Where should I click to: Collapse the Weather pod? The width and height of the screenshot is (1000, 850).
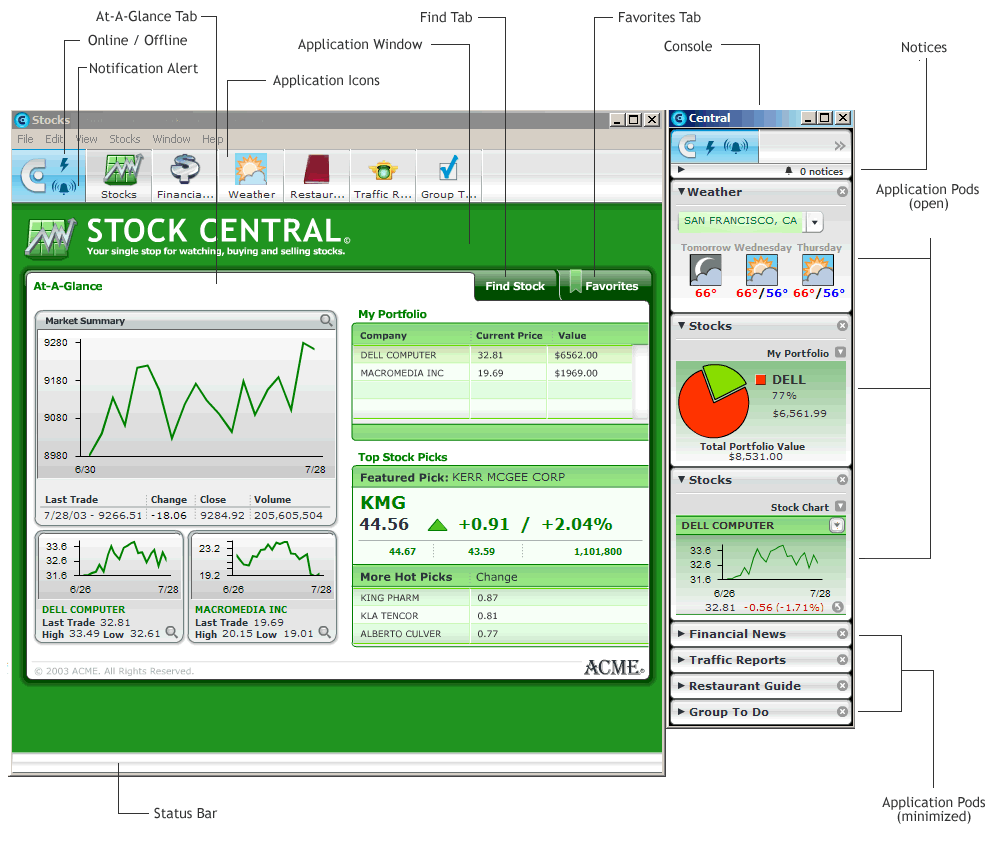pos(682,191)
